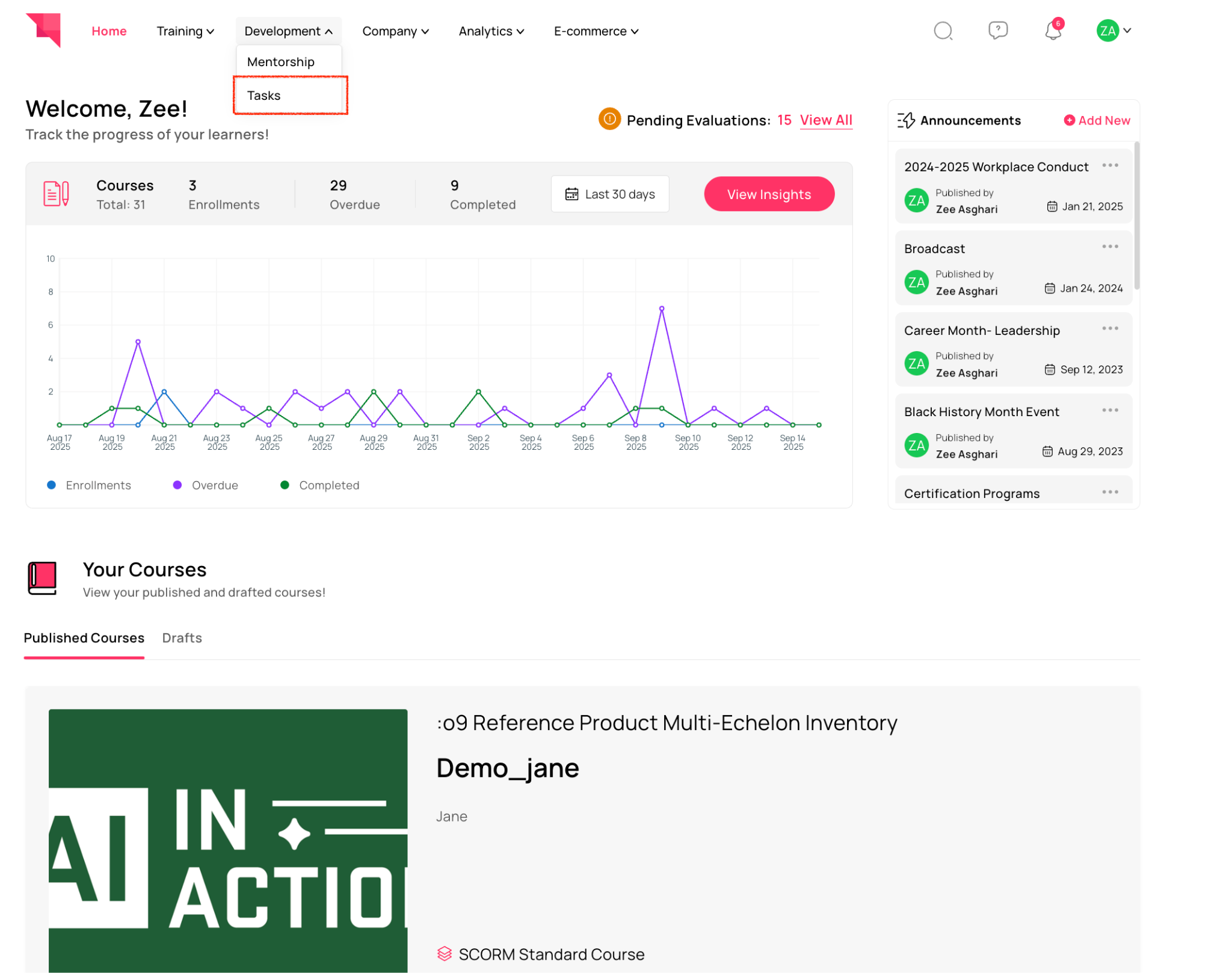Screen dimensions: 1232x973
Task: Click the View Insights button
Action: coord(768,194)
